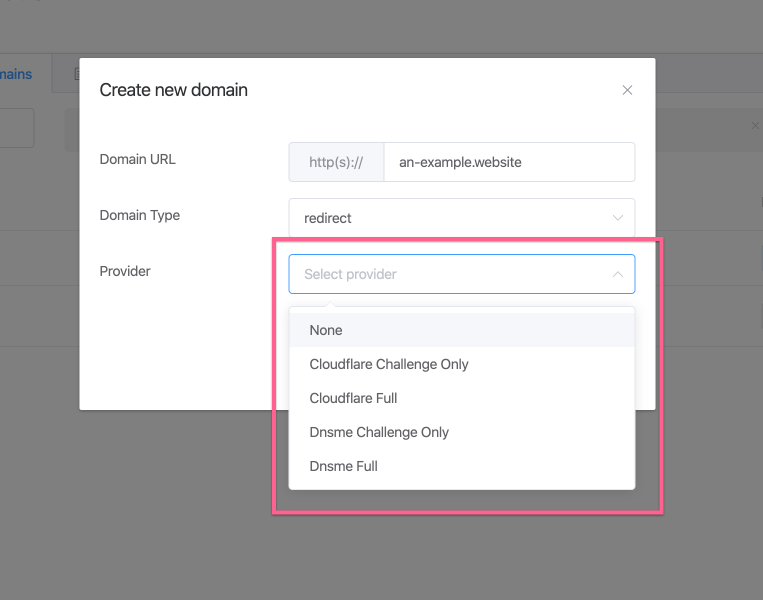Click the http(s):// prefix addon
This screenshot has width=763, height=600.
[x=336, y=162]
